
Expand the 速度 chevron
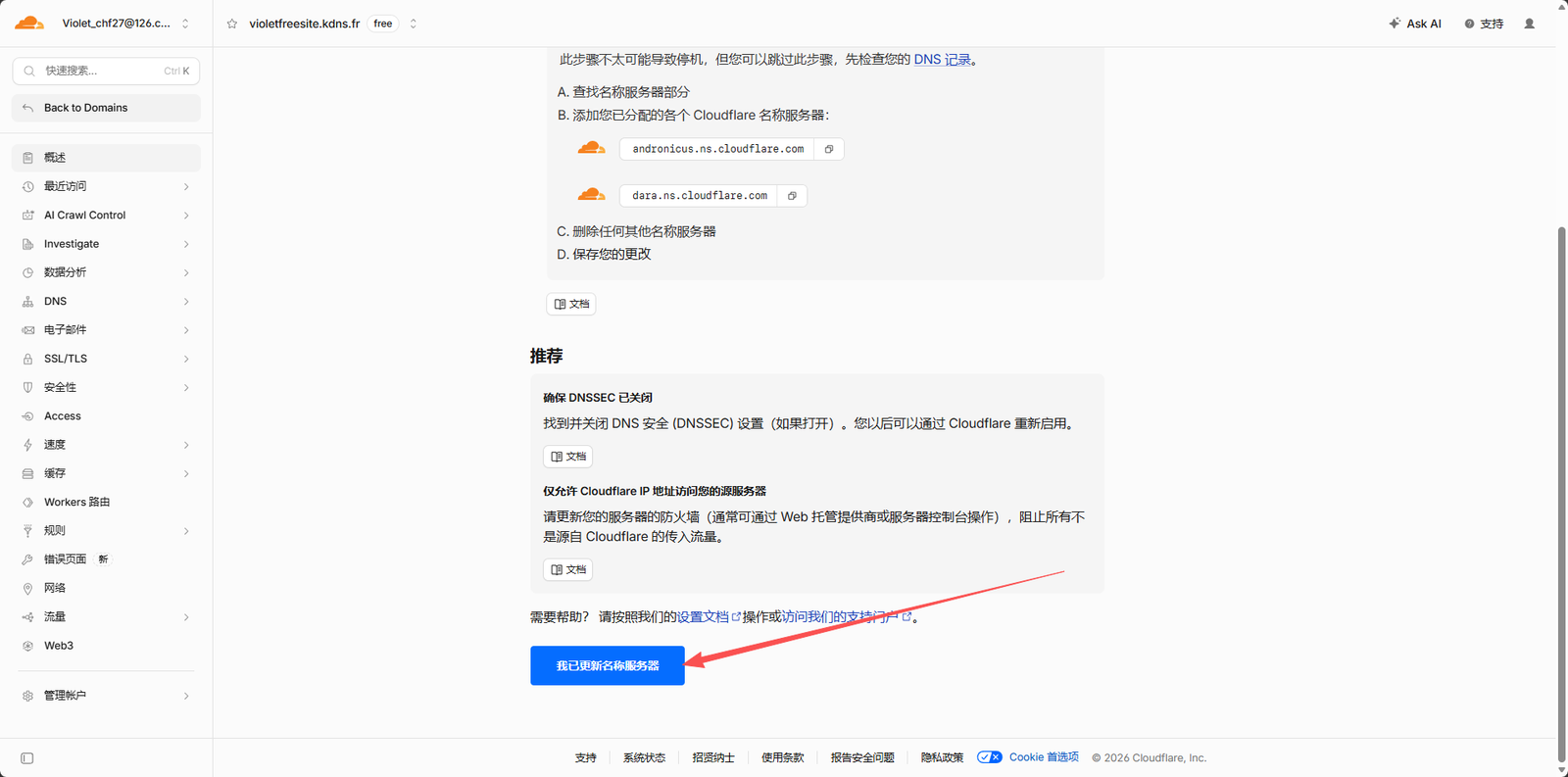(186, 445)
